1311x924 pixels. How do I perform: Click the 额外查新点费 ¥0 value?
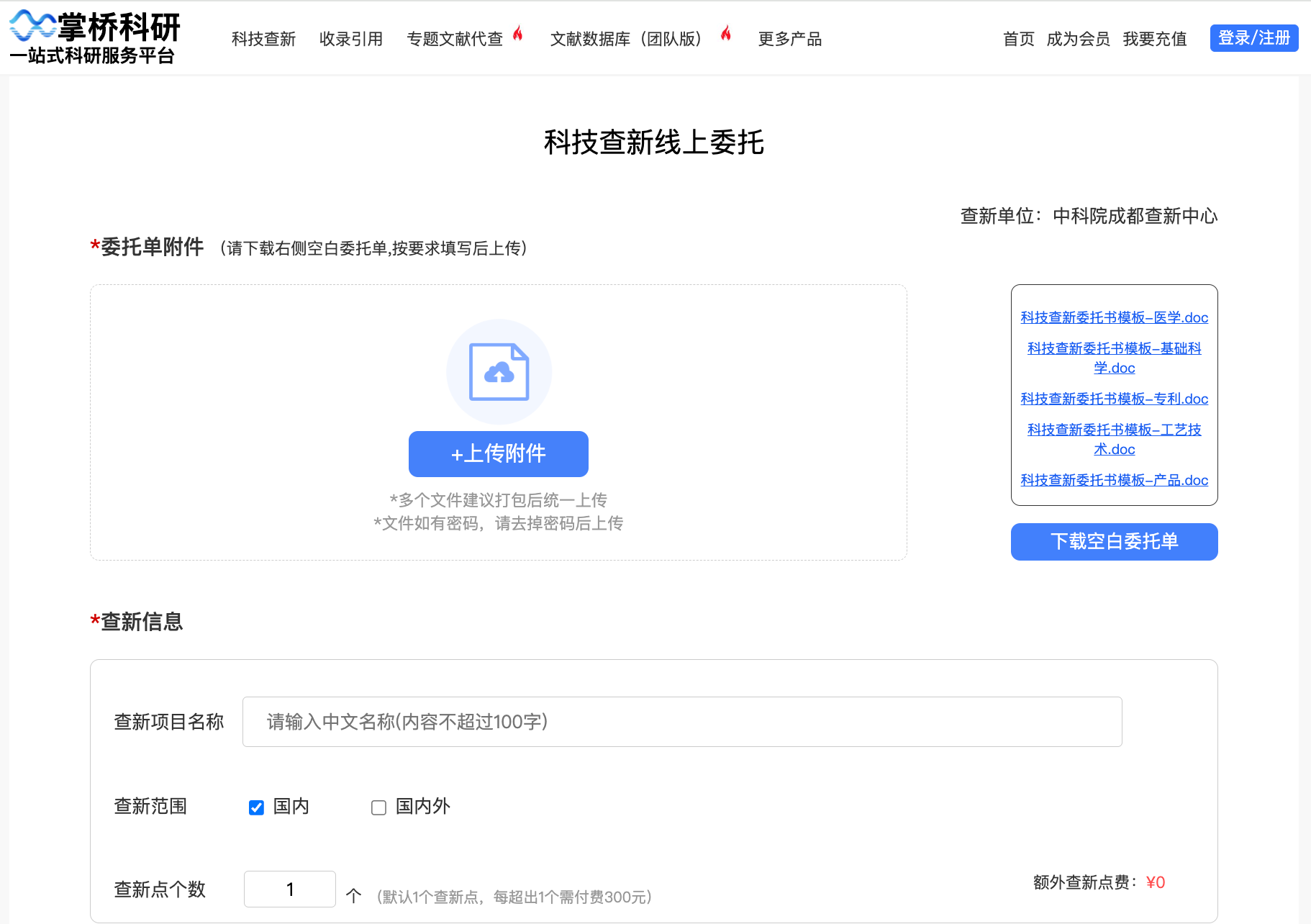1156,882
